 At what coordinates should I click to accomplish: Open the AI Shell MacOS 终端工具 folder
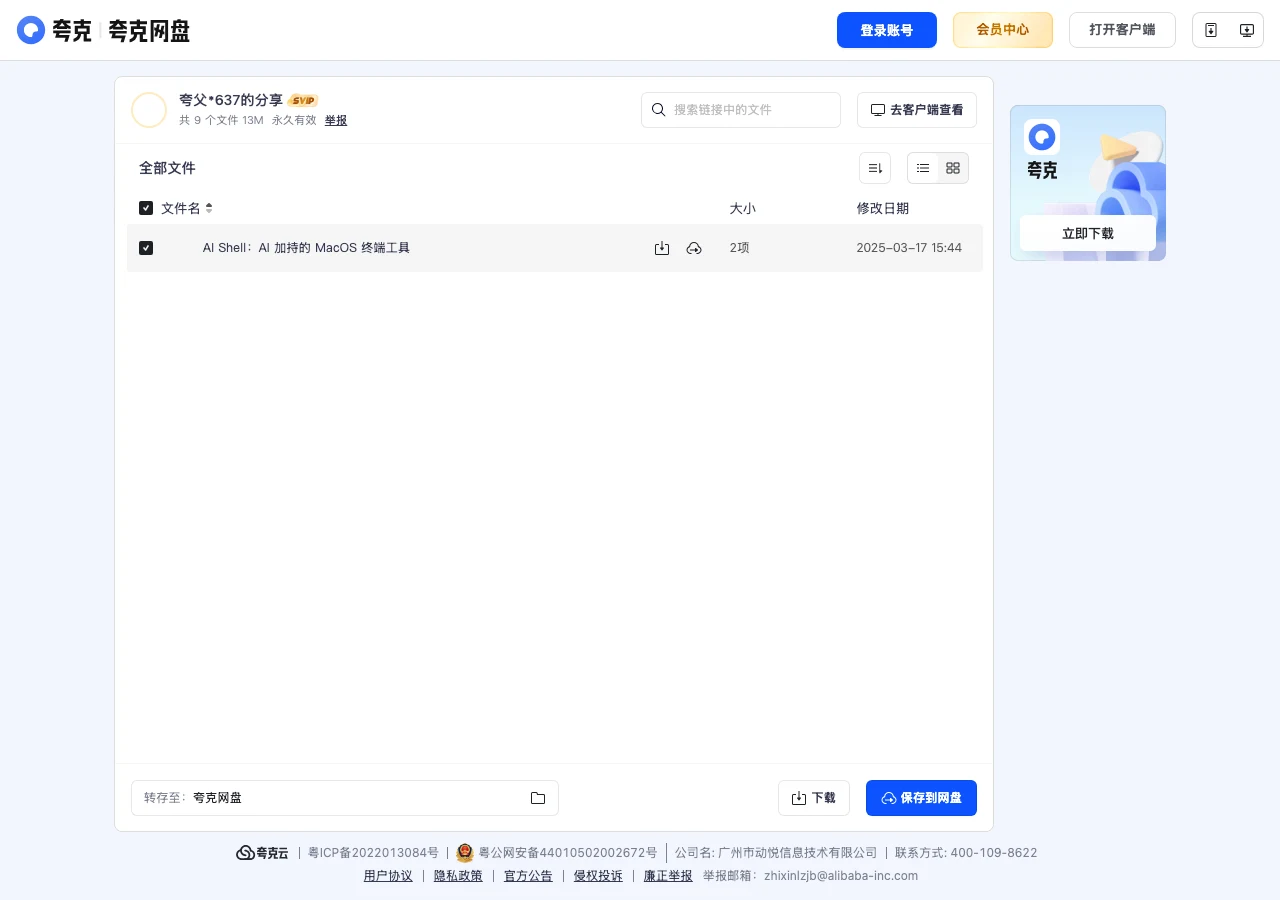pyautogui.click(x=306, y=248)
